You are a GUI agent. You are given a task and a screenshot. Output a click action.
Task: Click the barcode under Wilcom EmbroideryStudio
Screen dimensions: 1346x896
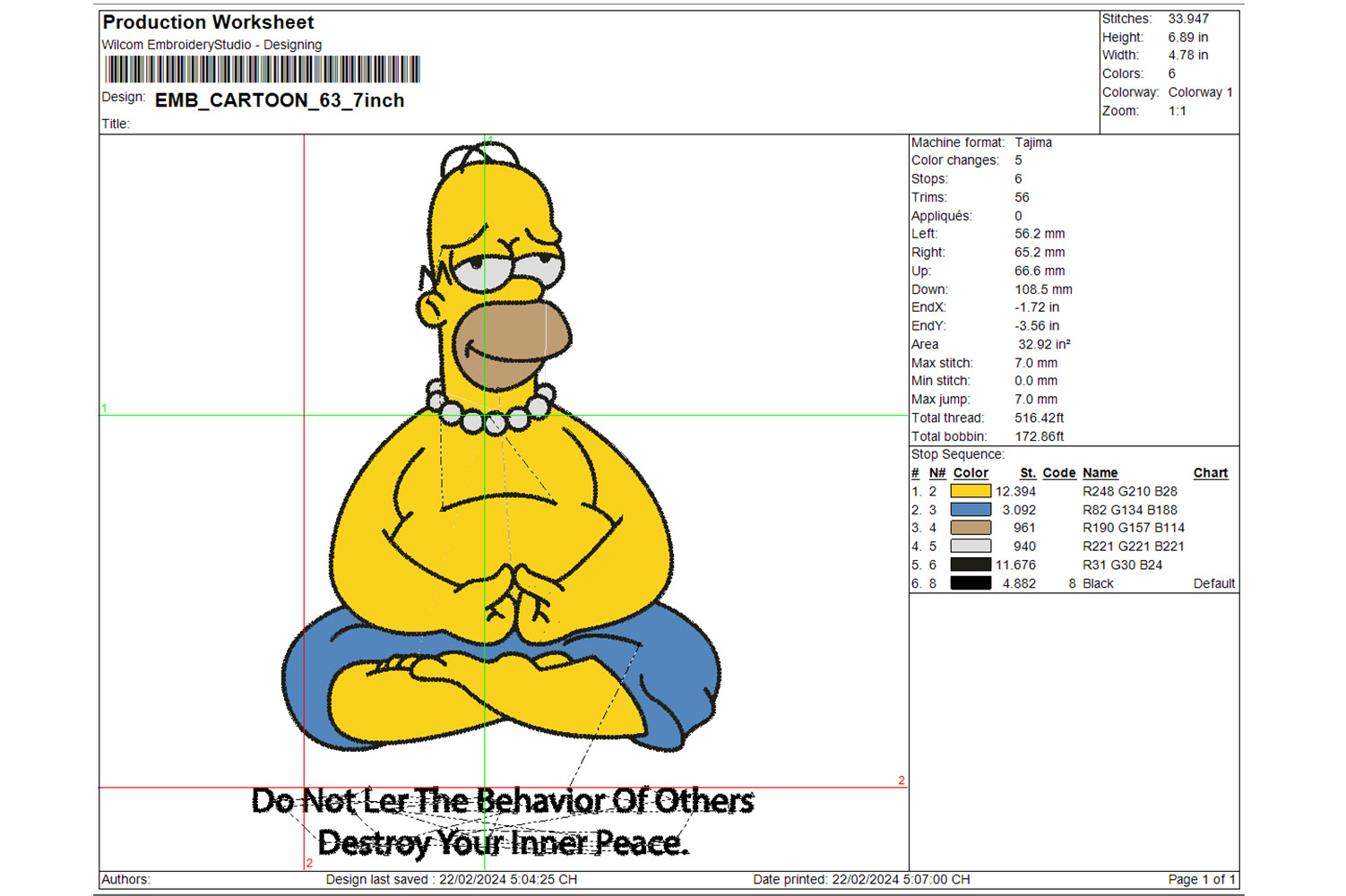coord(262,70)
